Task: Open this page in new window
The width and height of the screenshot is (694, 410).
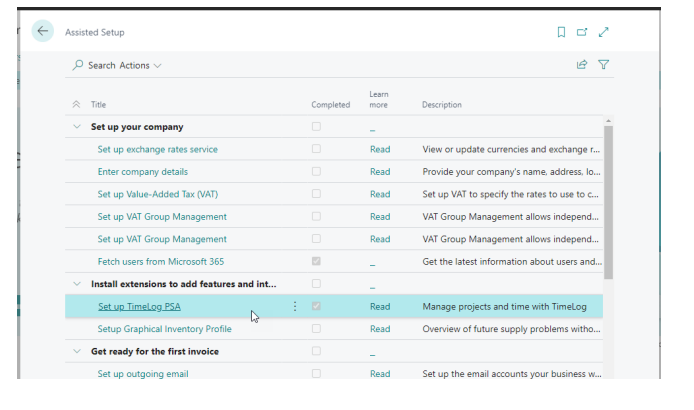Action: (582, 32)
